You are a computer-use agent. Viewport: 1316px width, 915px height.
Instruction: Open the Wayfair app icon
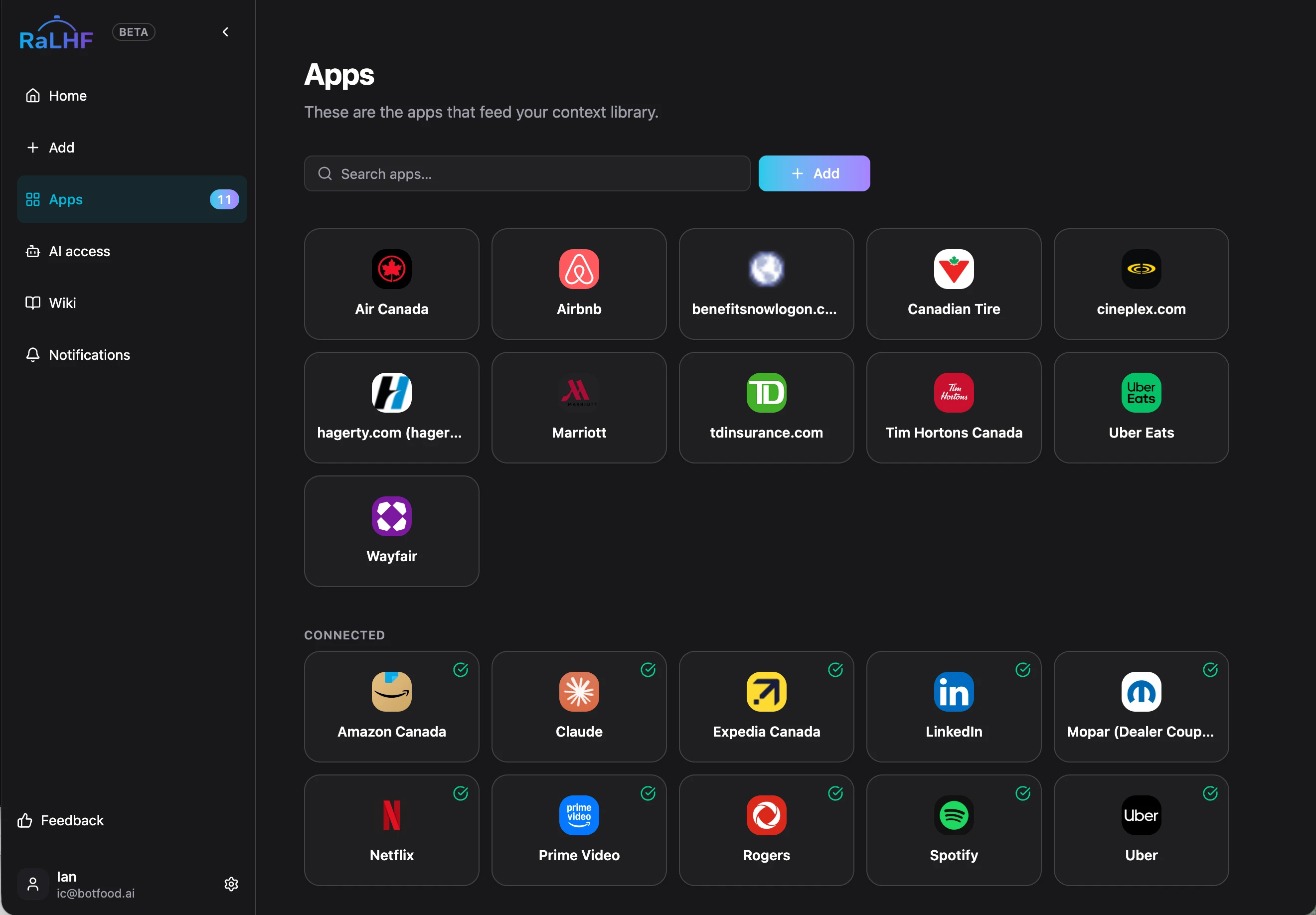pos(391,516)
